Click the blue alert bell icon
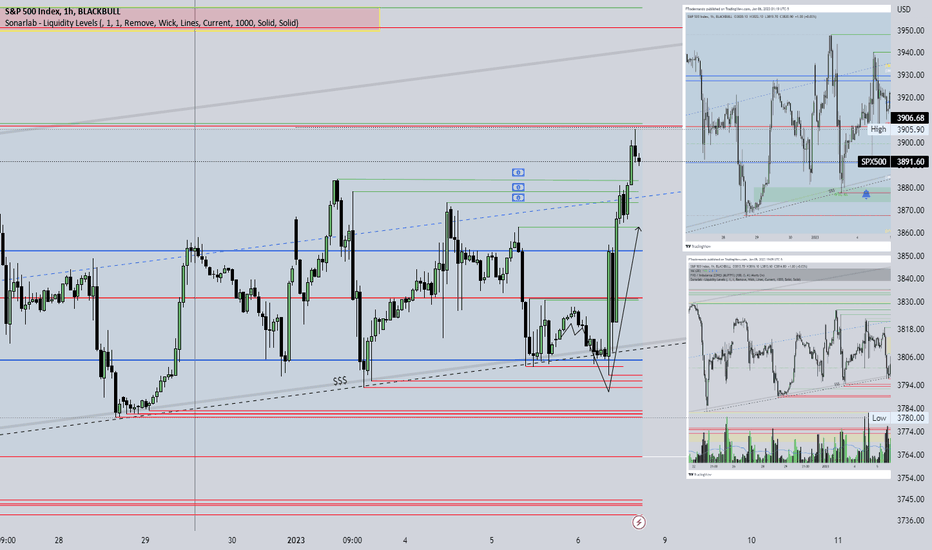Screen dimensions: 932x550 coord(866,194)
